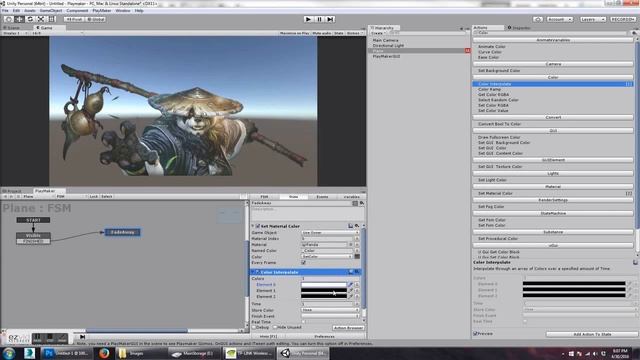Click the red PlayMaker icon beside Plane

tap(467, 51)
